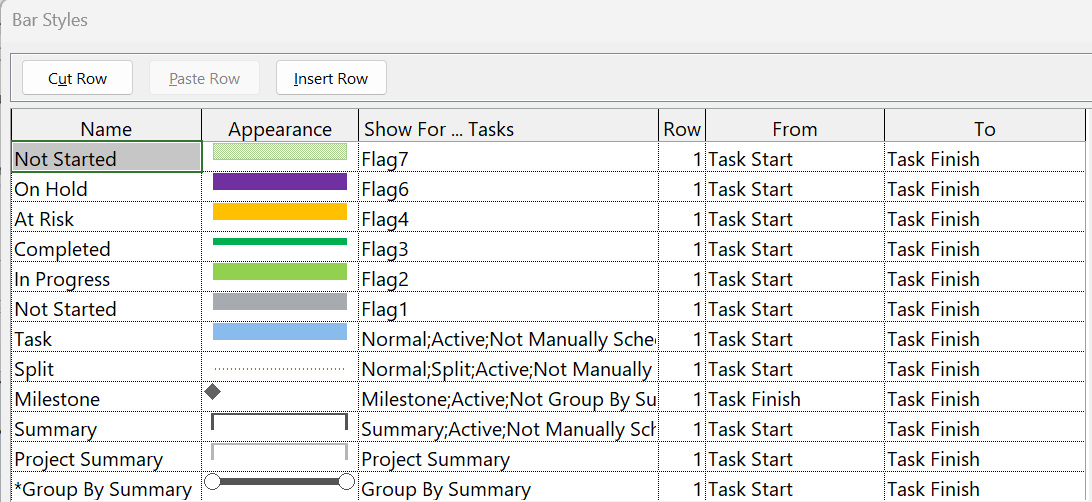
Task: Click the Insert Row button
Action: (331, 77)
